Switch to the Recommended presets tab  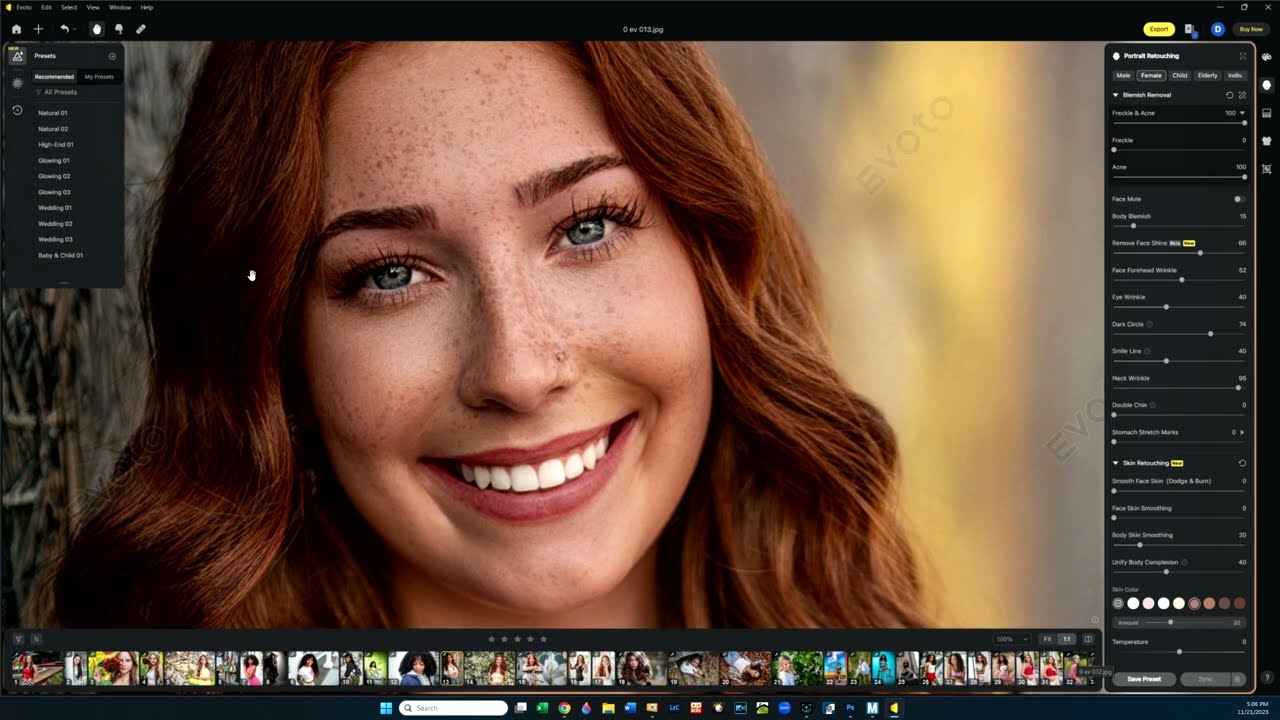point(54,77)
